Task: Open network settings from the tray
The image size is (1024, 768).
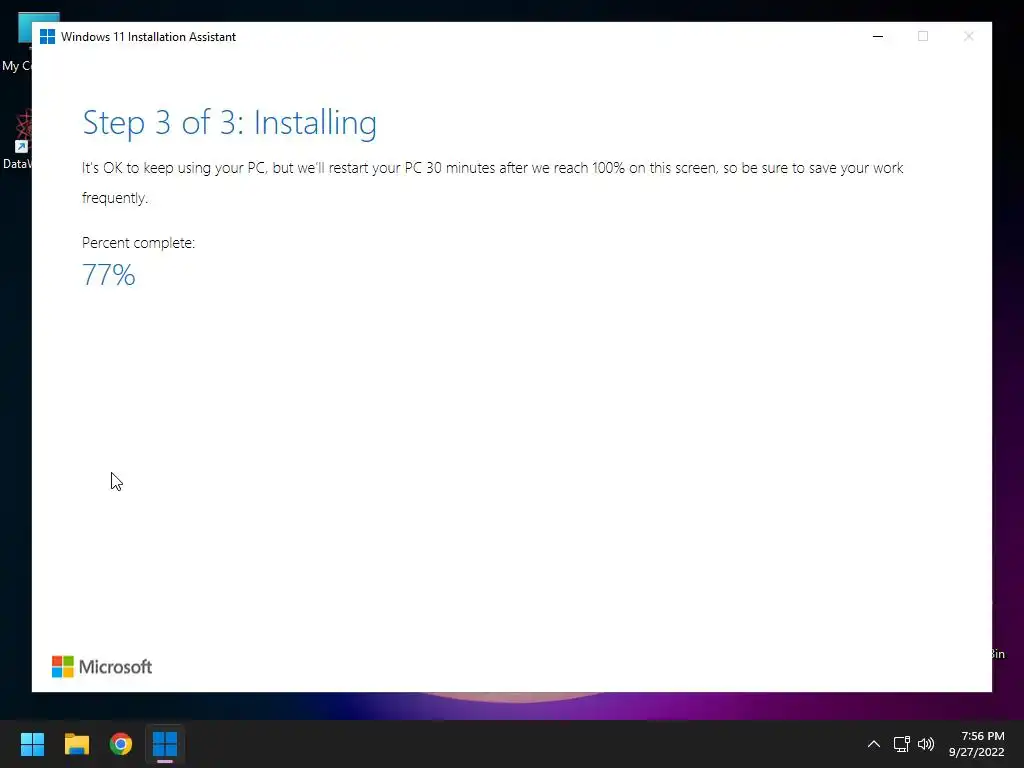Action: point(901,744)
